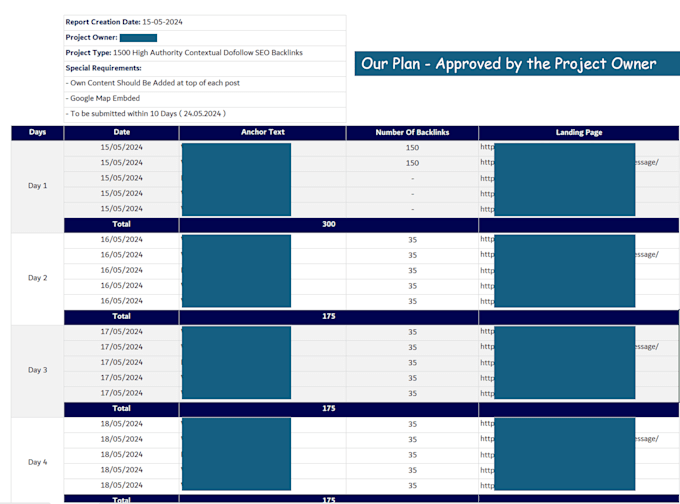Viewport: 680px width, 504px height.
Task: Click the 16/05/2024 date in the 'ssage/' row
Action: click(x=121, y=255)
